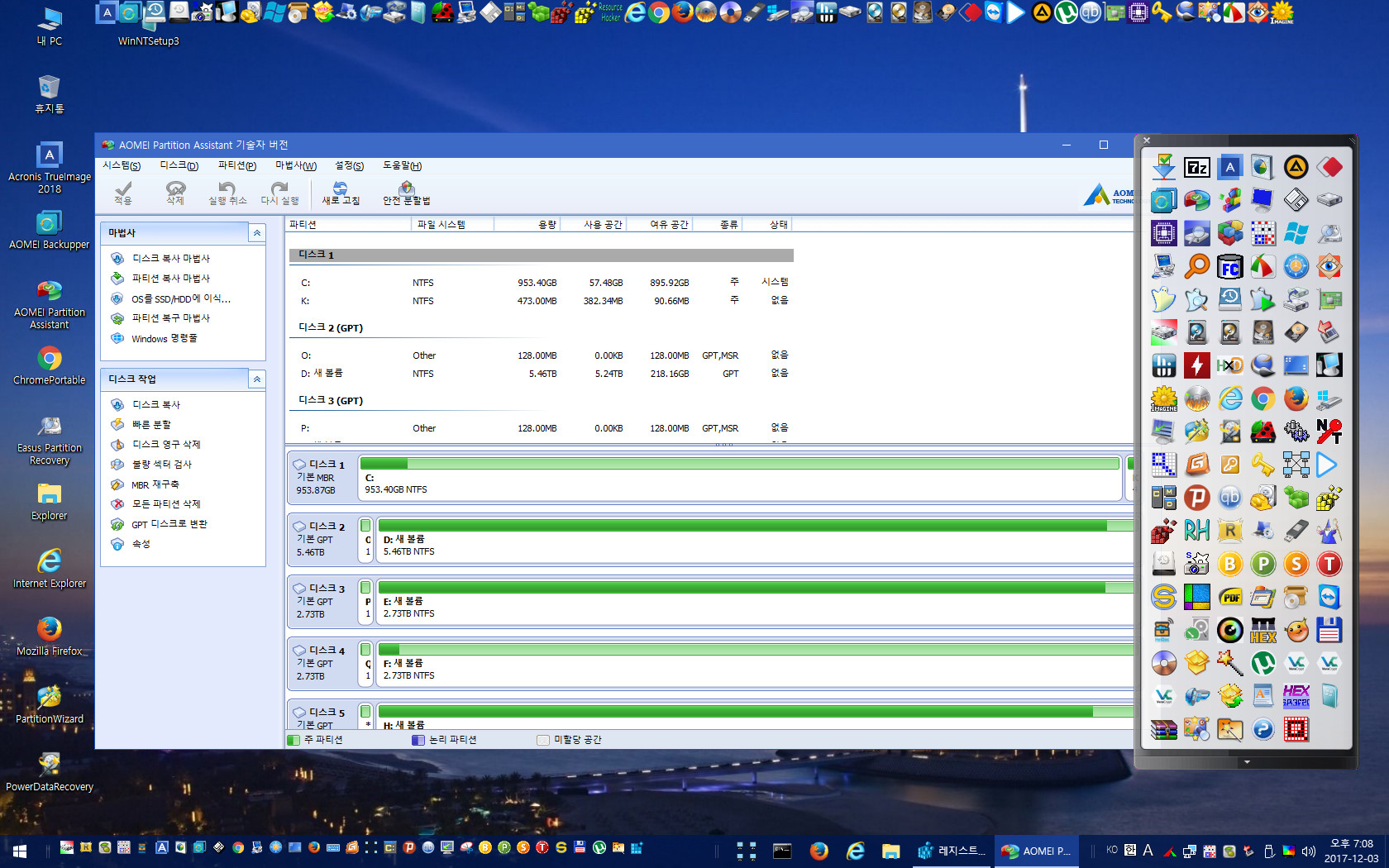Open 휴지통 recycle bin on desktop
The image size is (1389, 868).
50,94
